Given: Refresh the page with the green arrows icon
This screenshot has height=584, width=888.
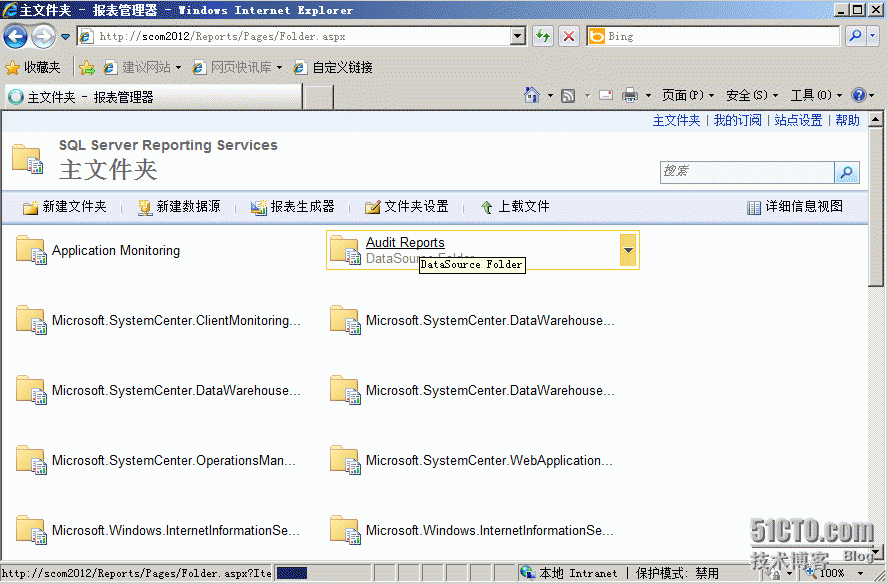Looking at the screenshot, I should tap(543, 36).
